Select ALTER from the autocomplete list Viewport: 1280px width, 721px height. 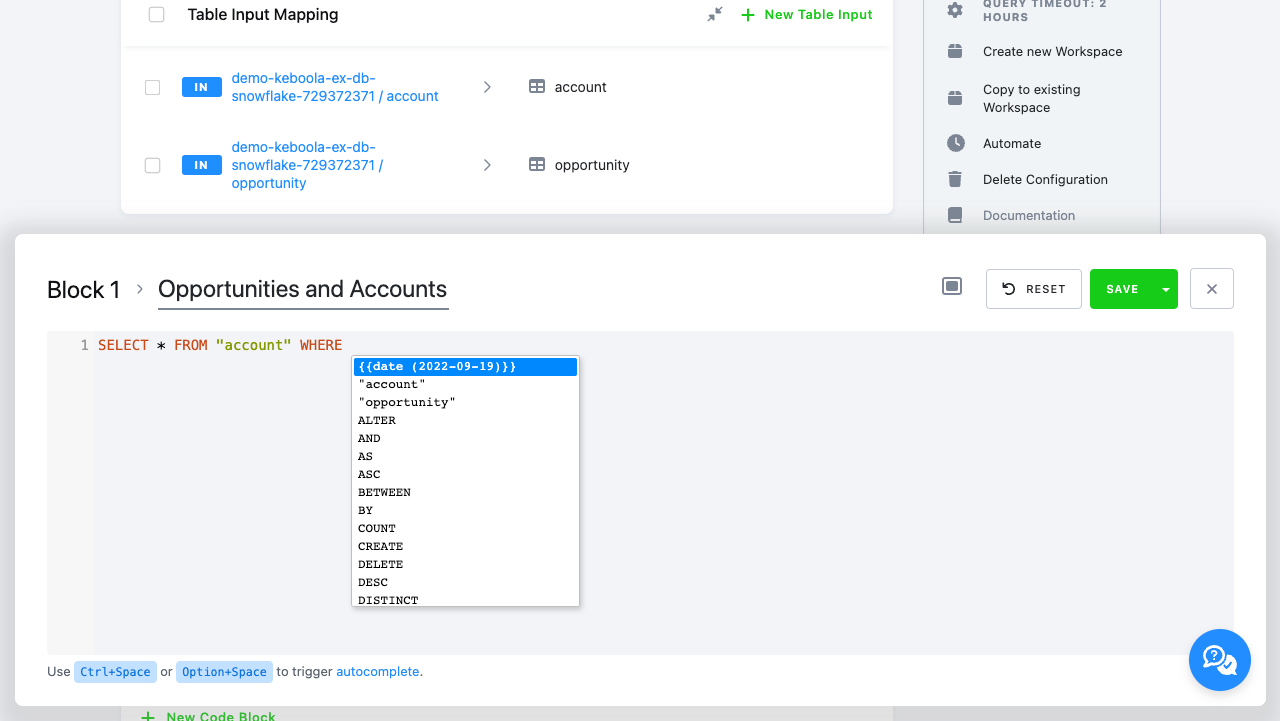[x=376, y=420]
